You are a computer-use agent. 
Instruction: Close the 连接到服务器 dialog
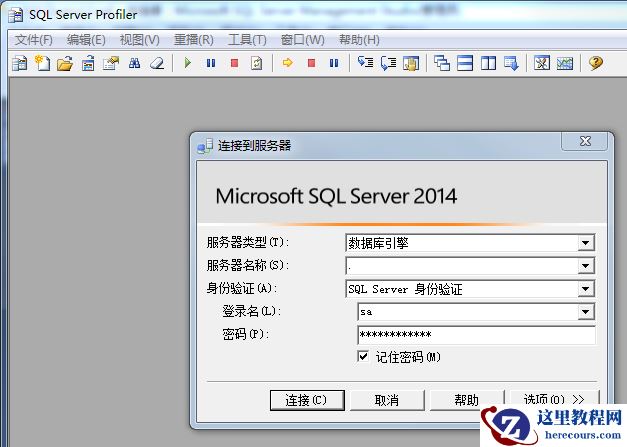(585, 141)
